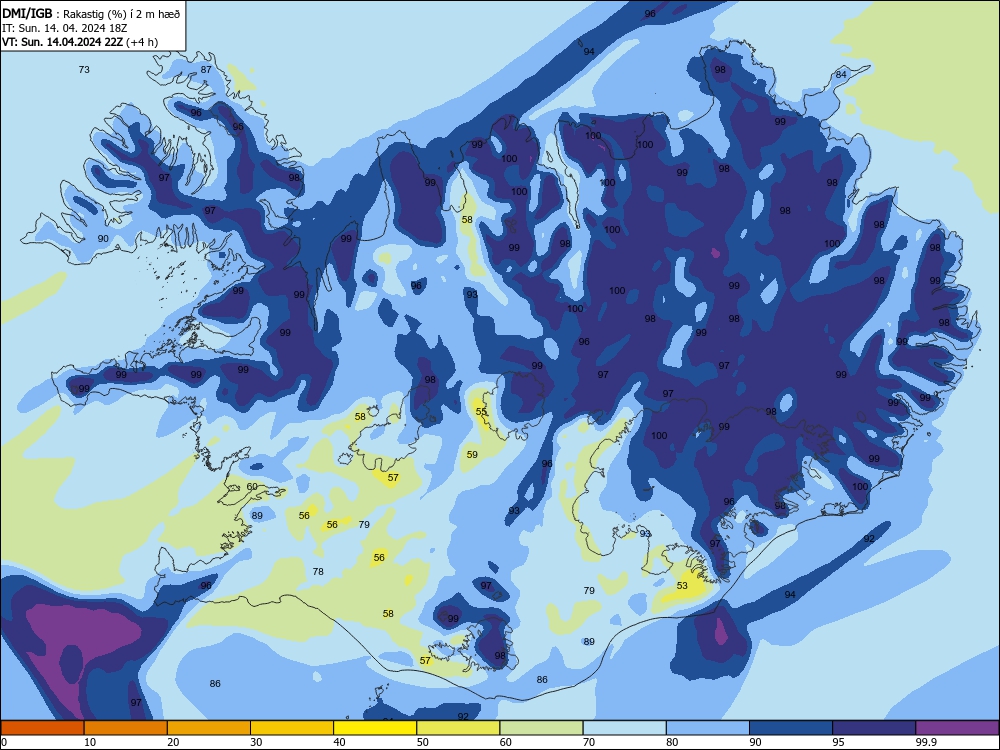
Task: Pick the 40–50 bright yellow legend swatch
Action: pos(375,728)
